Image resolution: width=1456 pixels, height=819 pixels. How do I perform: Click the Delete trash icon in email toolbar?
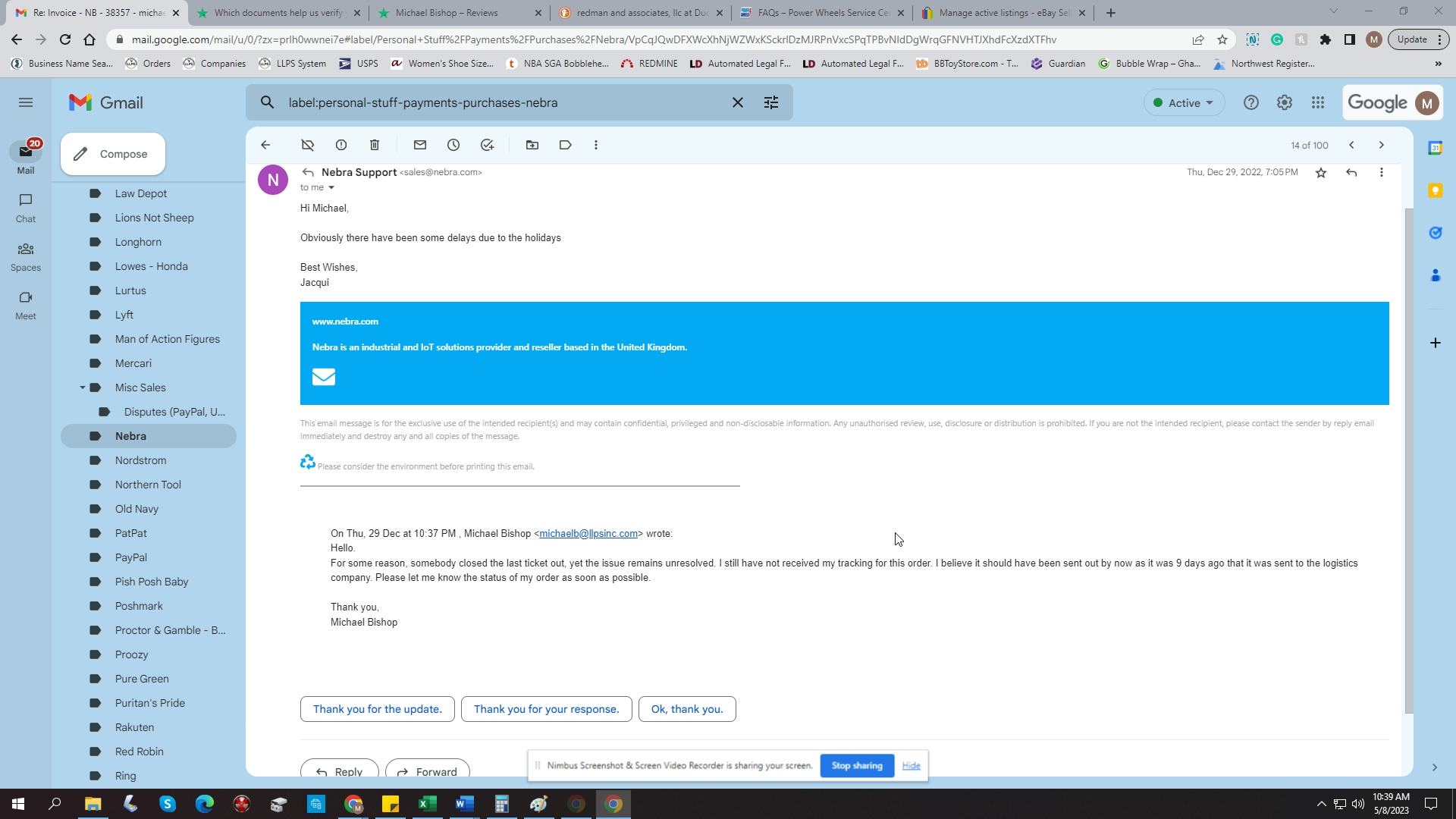click(x=375, y=145)
